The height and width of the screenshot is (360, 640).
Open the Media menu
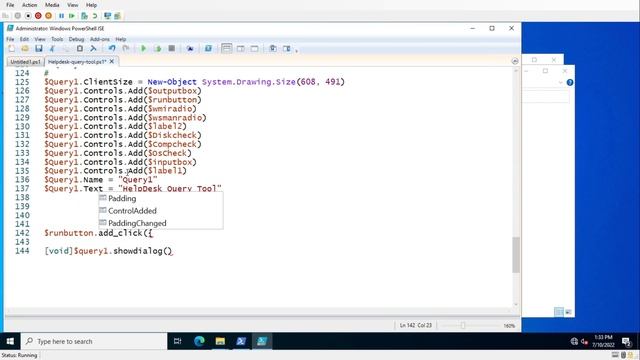52,5
